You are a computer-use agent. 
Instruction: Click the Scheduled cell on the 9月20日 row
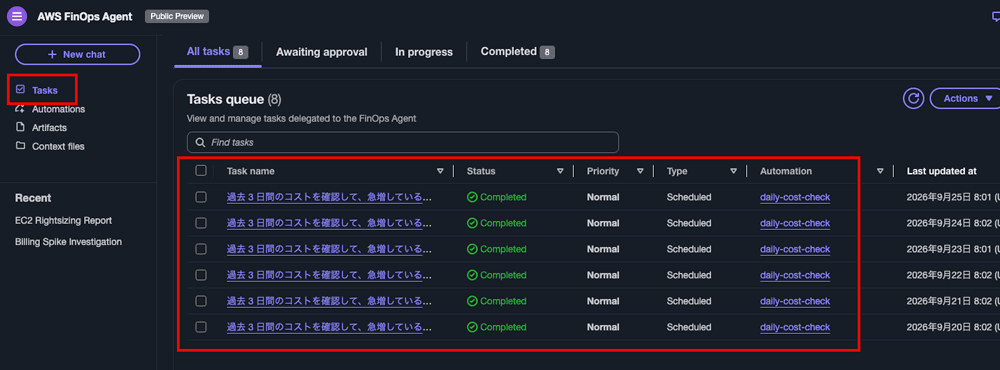click(x=689, y=327)
